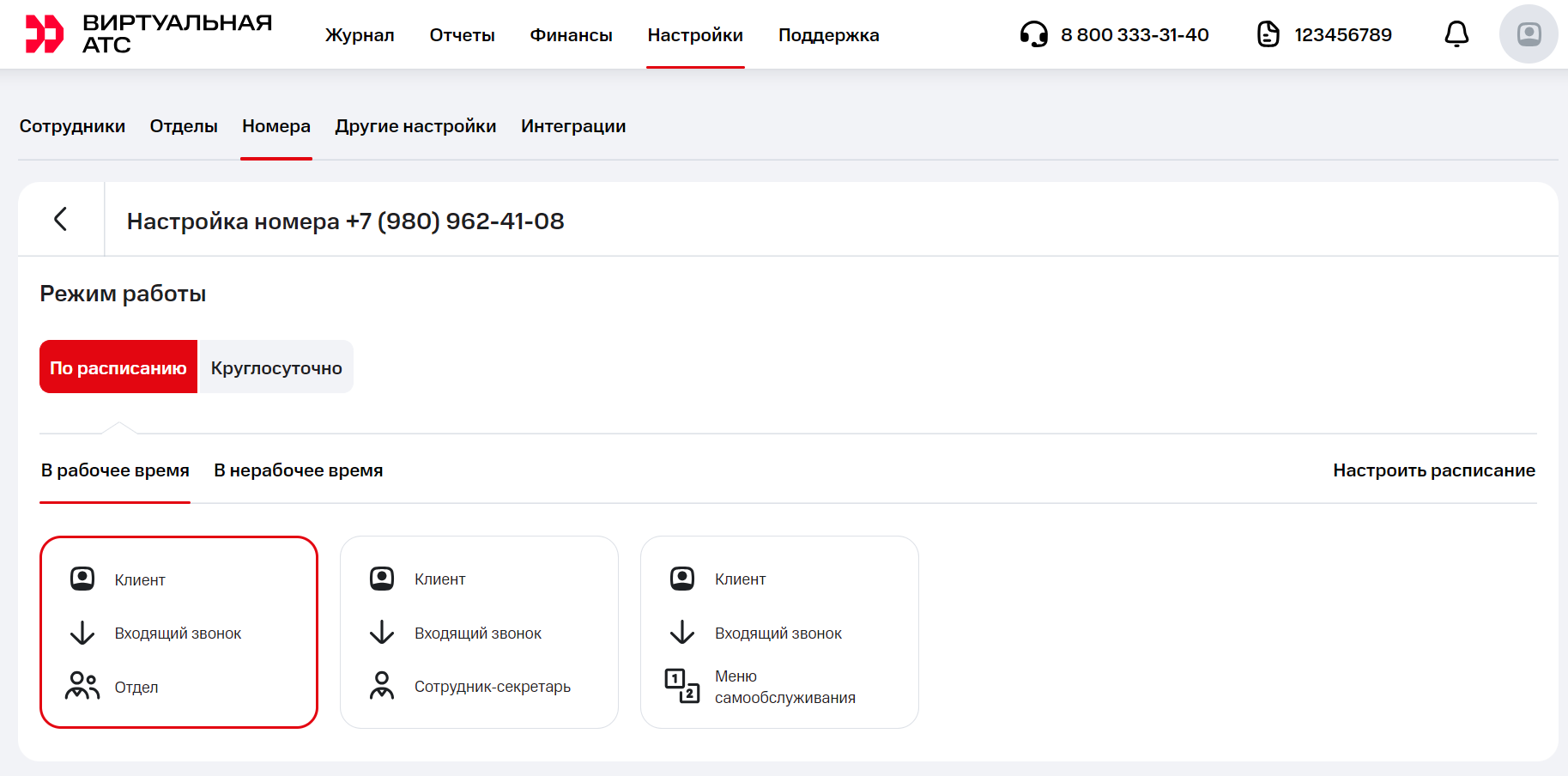Go back using the left chevron arrow
The height and width of the screenshot is (776, 1568).
pyautogui.click(x=61, y=219)
